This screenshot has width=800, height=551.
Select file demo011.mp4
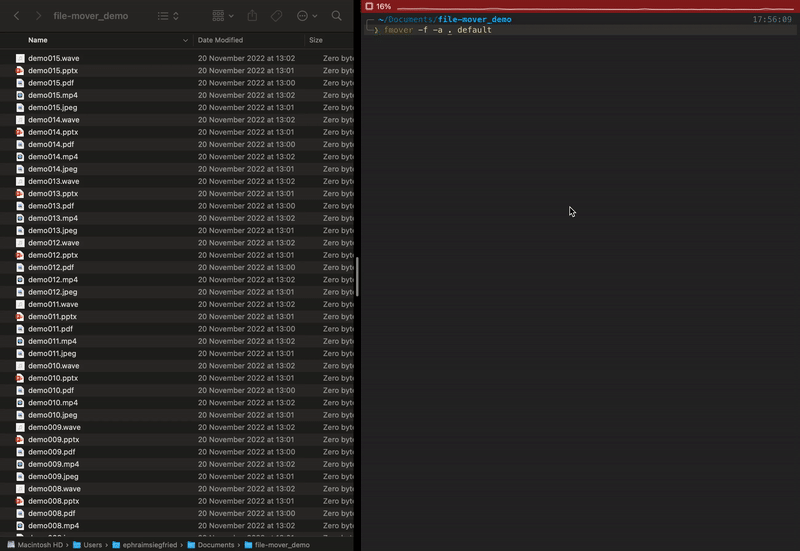53,341
